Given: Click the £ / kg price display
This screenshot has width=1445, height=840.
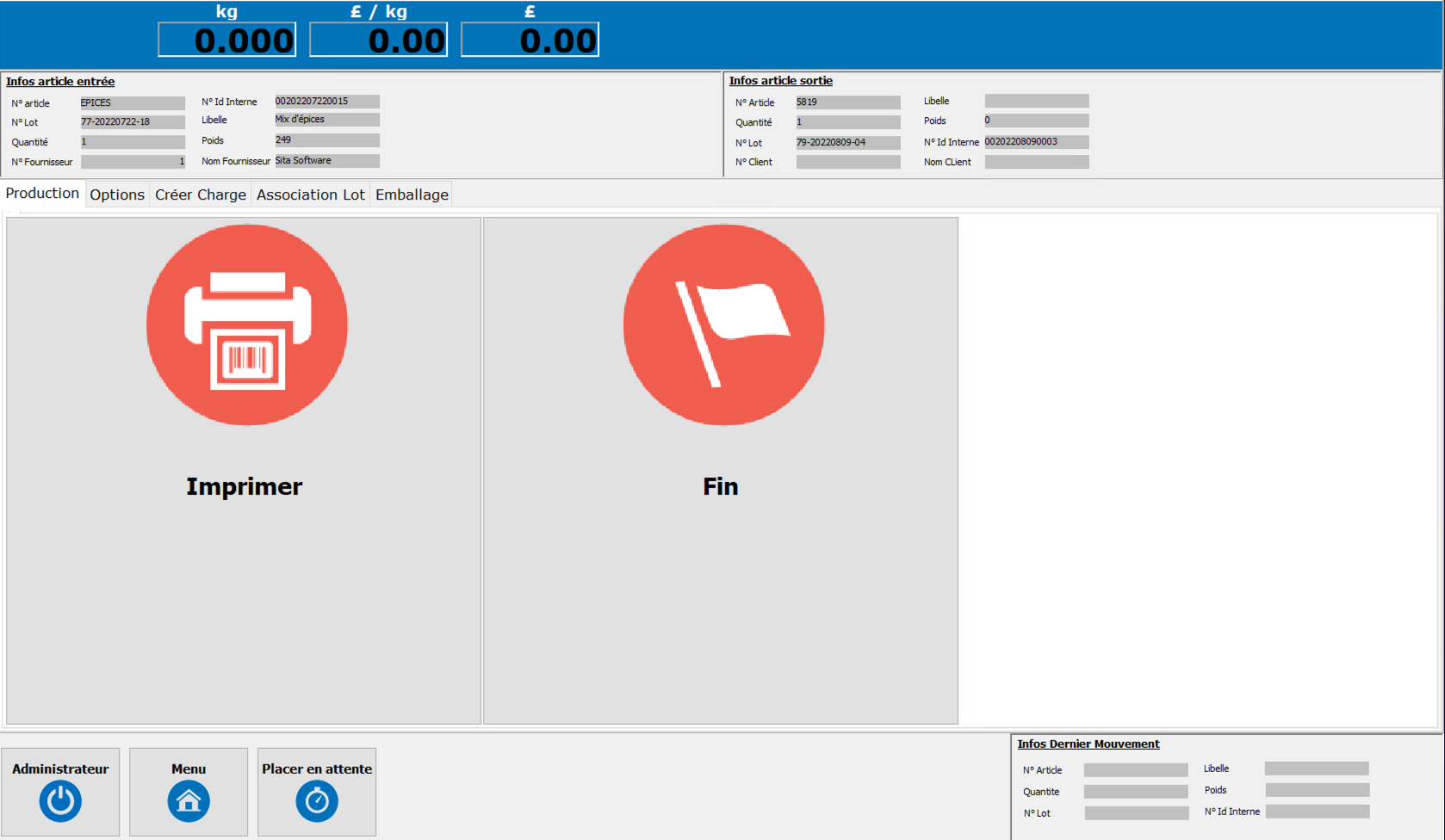Looking at the screenshot, I should [x=379, y=40].
